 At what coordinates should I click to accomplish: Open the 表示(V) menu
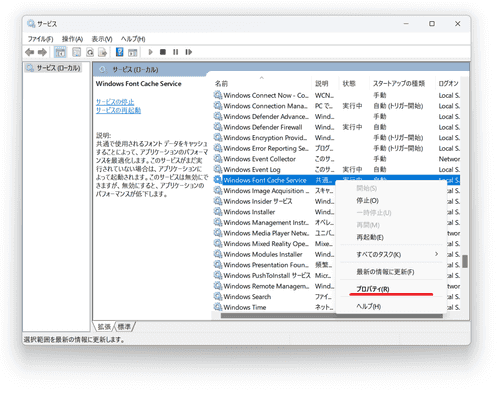point(102,39)
